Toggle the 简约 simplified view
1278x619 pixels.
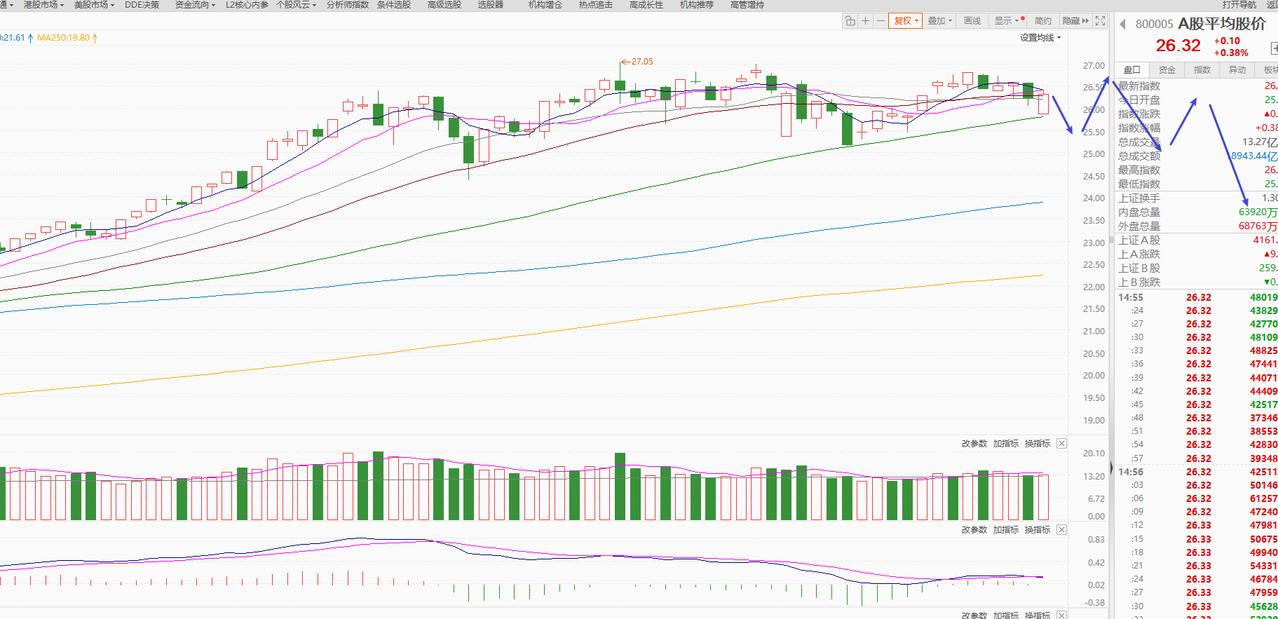click(1043, 20)
